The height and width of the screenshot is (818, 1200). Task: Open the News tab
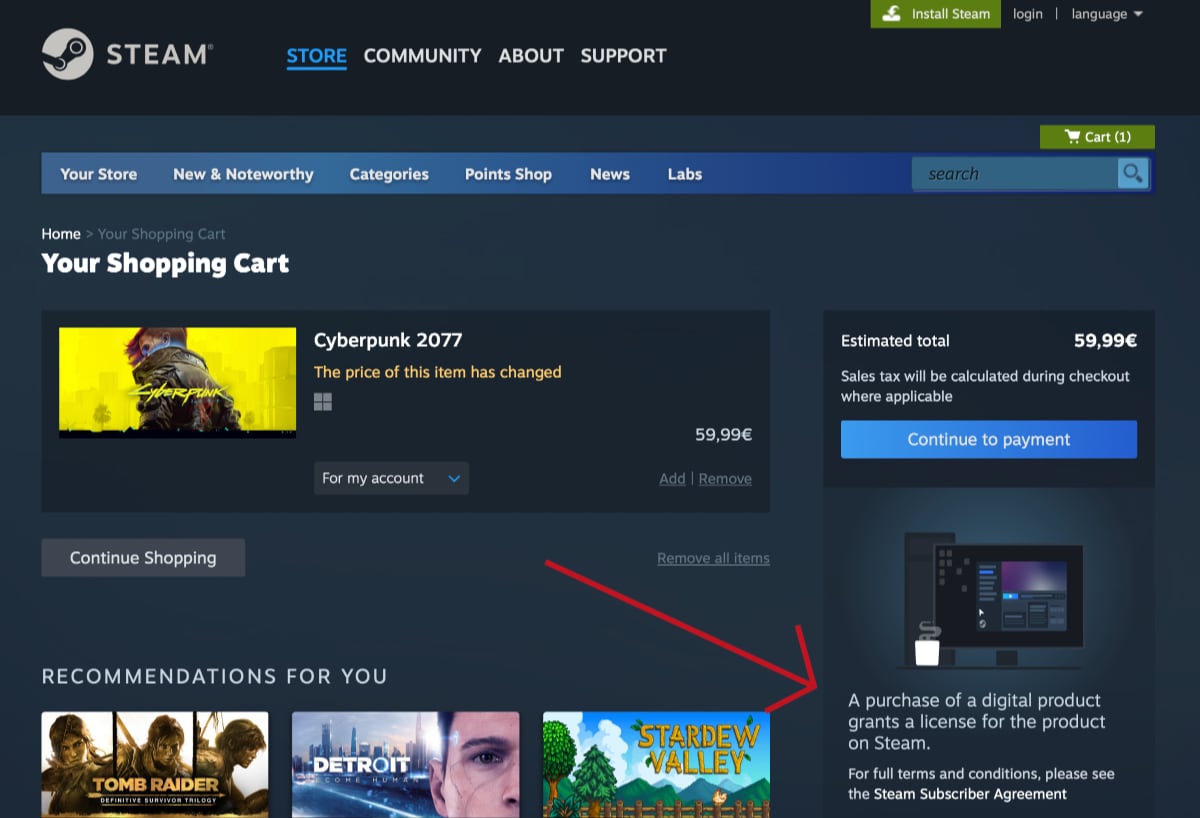tap(610, 174)
